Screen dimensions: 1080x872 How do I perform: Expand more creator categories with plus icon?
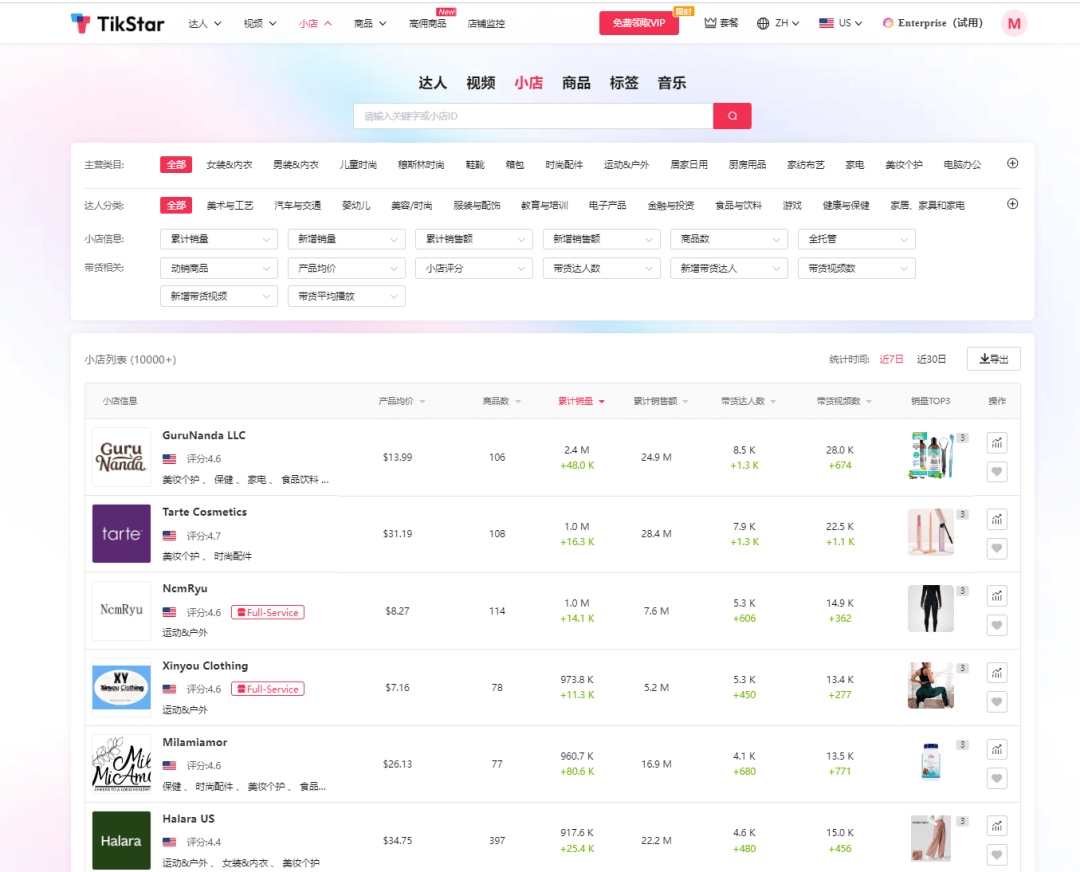coord(1012,204)
